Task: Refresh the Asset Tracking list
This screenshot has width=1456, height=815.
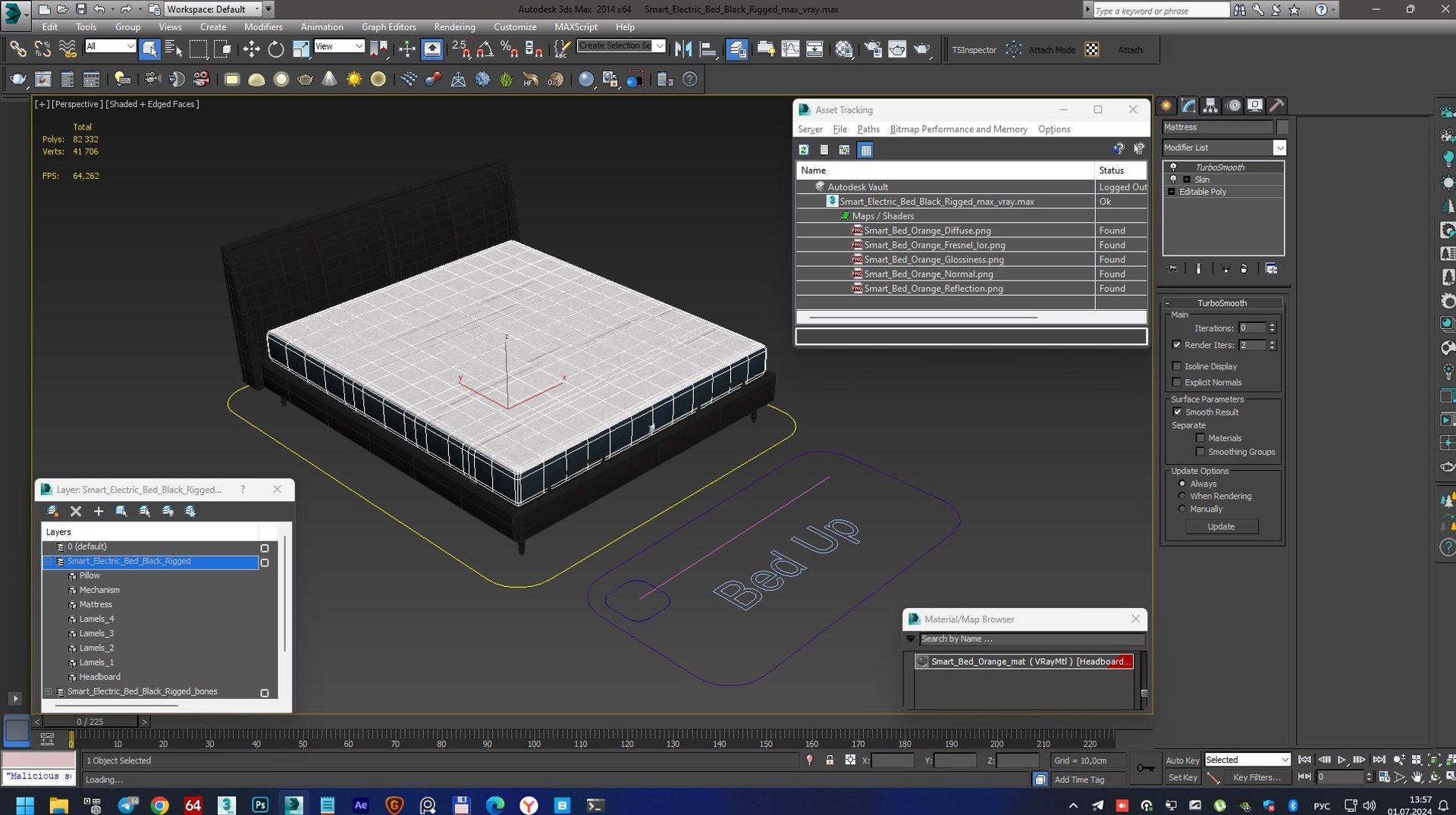Action: pos(804,149)
